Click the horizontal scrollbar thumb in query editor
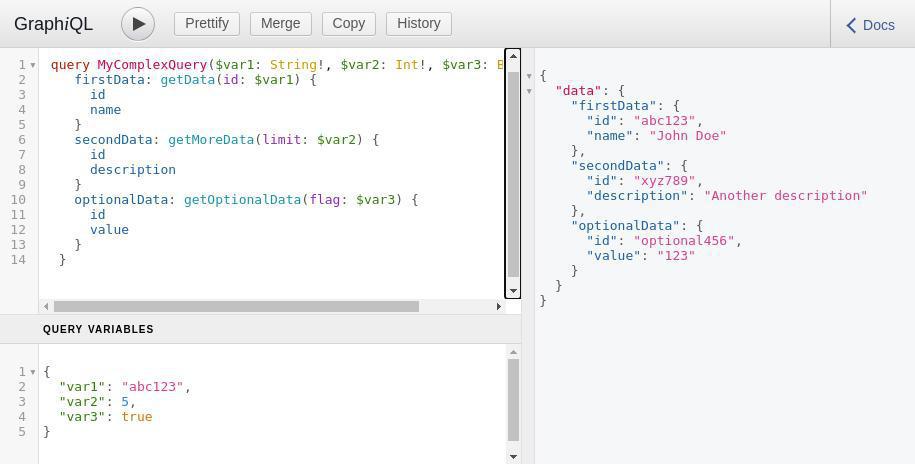This screenshot has height=464, width=915. tap(236, 306)
